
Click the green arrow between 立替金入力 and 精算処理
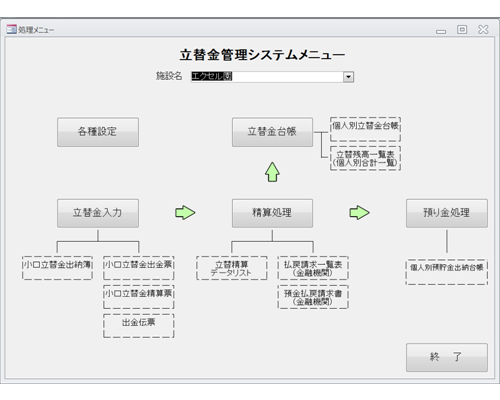(185, 213)
